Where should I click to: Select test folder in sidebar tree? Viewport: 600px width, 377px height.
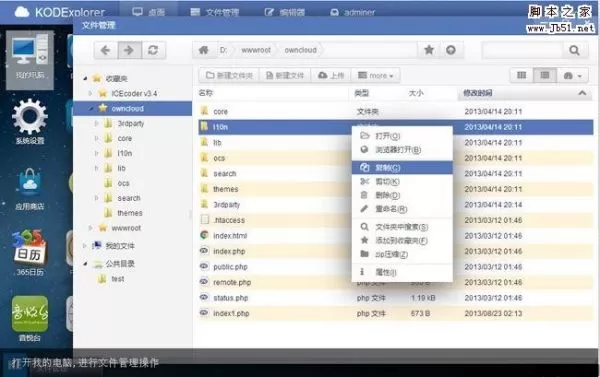[x=117, y=279]
